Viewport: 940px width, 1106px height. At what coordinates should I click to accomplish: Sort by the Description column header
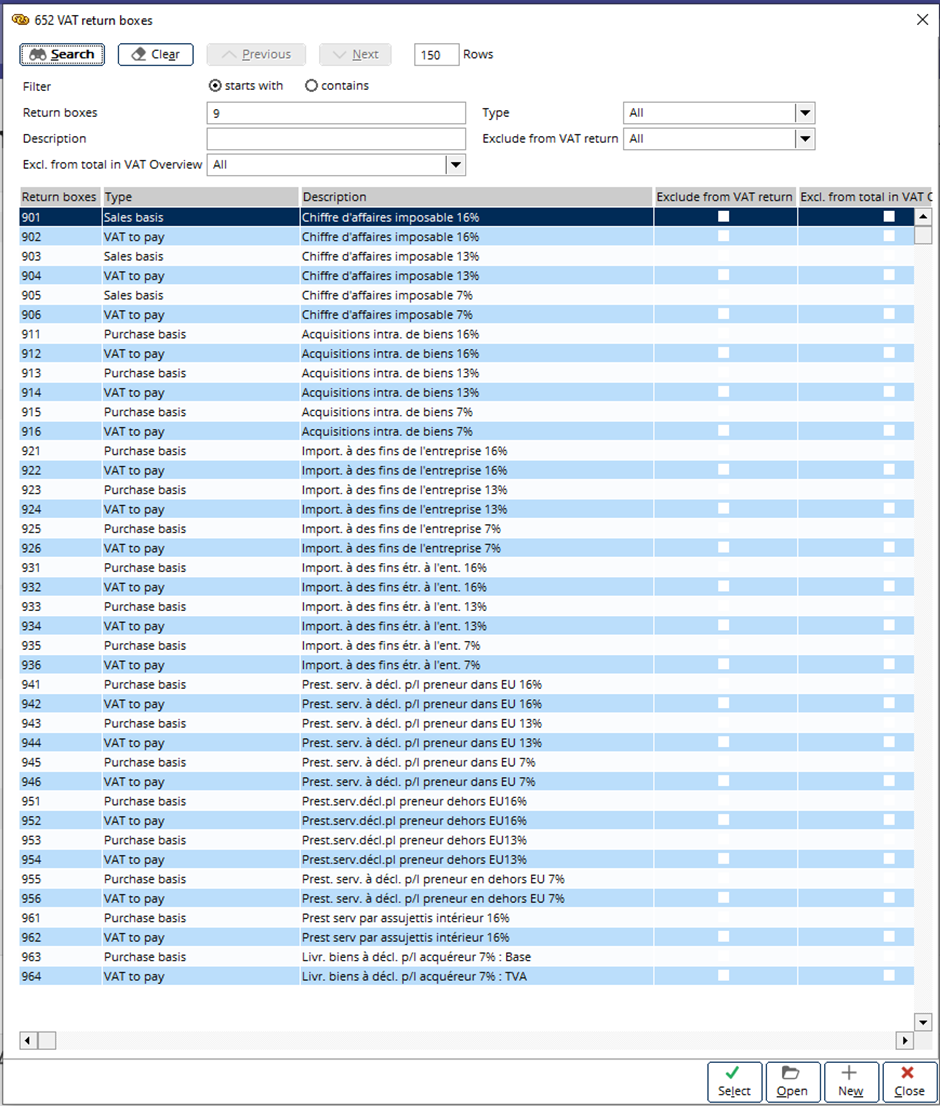tap(477, 197)
